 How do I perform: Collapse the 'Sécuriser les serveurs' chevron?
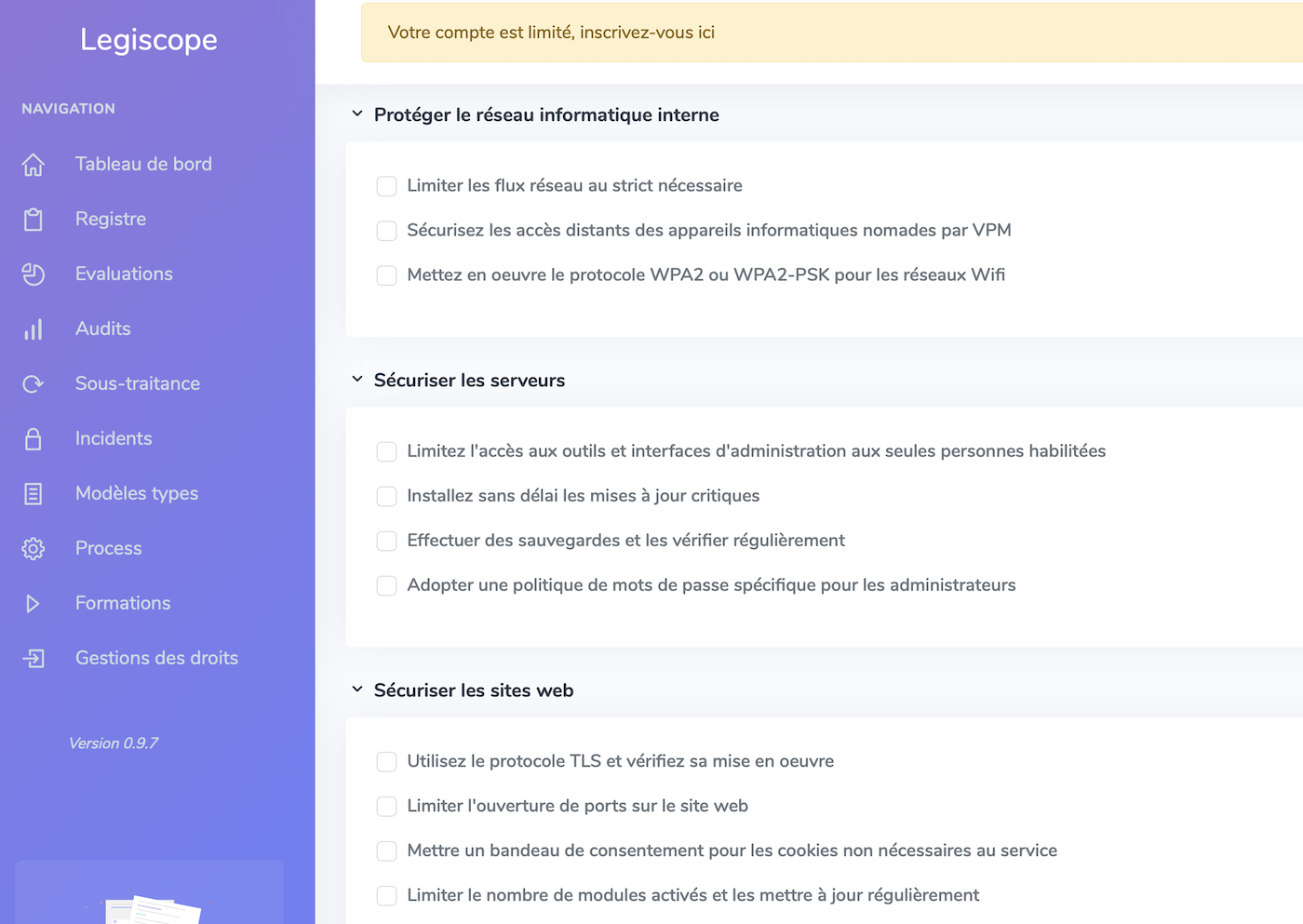tap(357, 379)
